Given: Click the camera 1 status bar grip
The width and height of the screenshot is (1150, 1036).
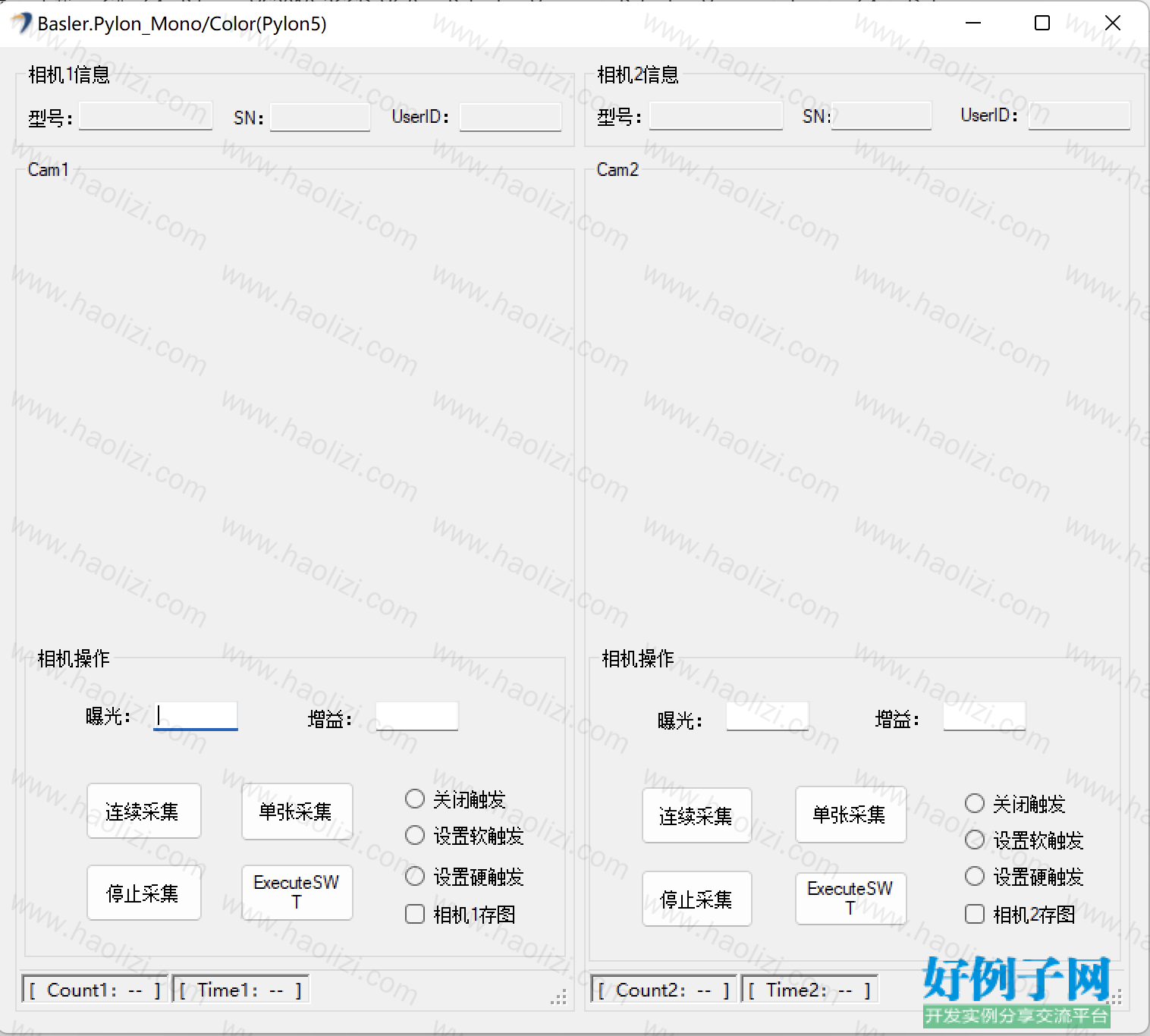Looking at the screenshot, I should click(559, 998).
